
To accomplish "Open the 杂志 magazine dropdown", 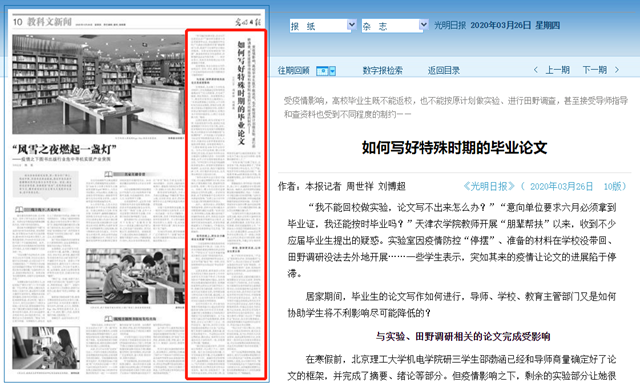I will (395, 26).
